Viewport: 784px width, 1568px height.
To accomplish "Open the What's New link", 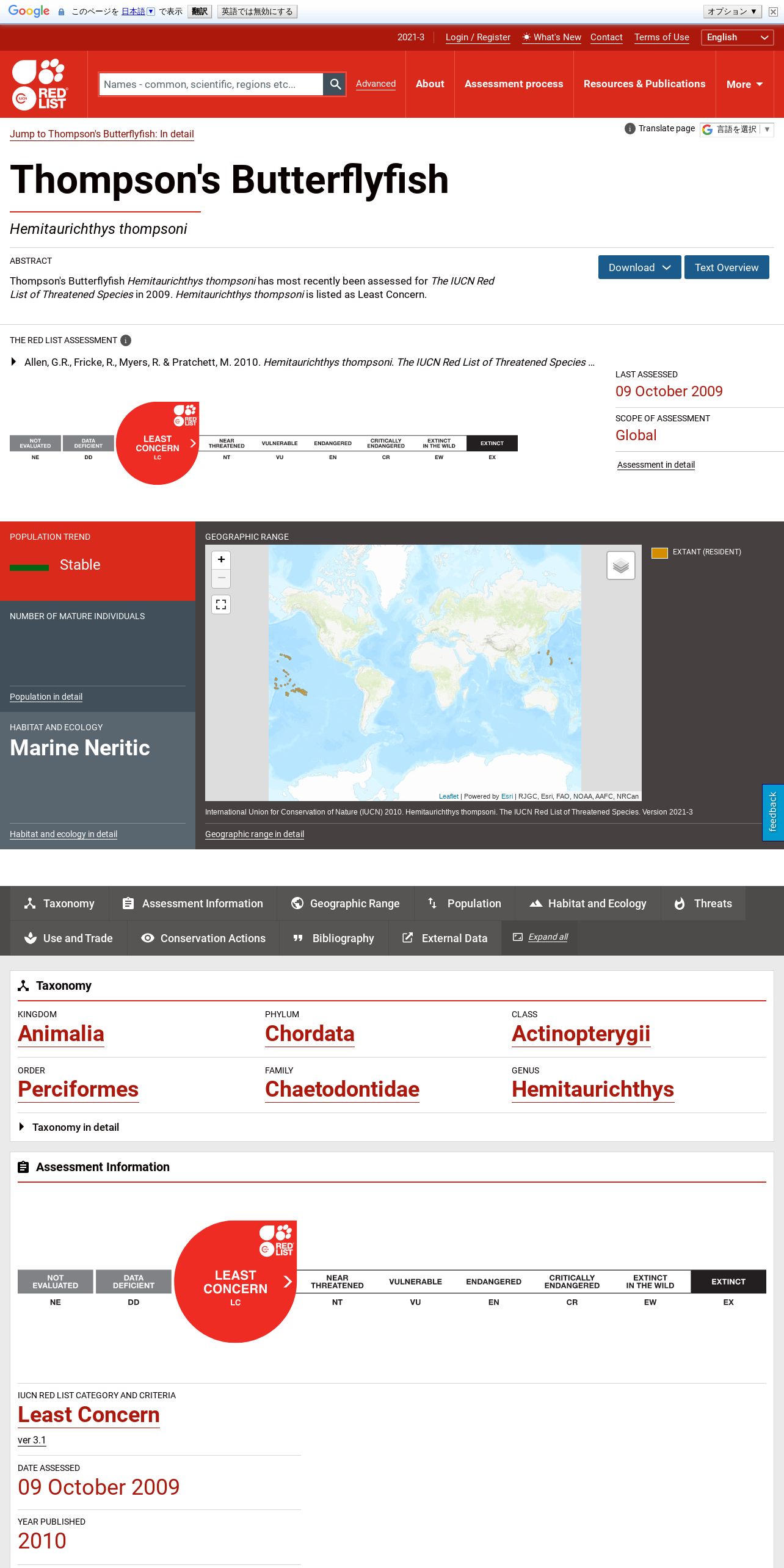I will (551, 37).
